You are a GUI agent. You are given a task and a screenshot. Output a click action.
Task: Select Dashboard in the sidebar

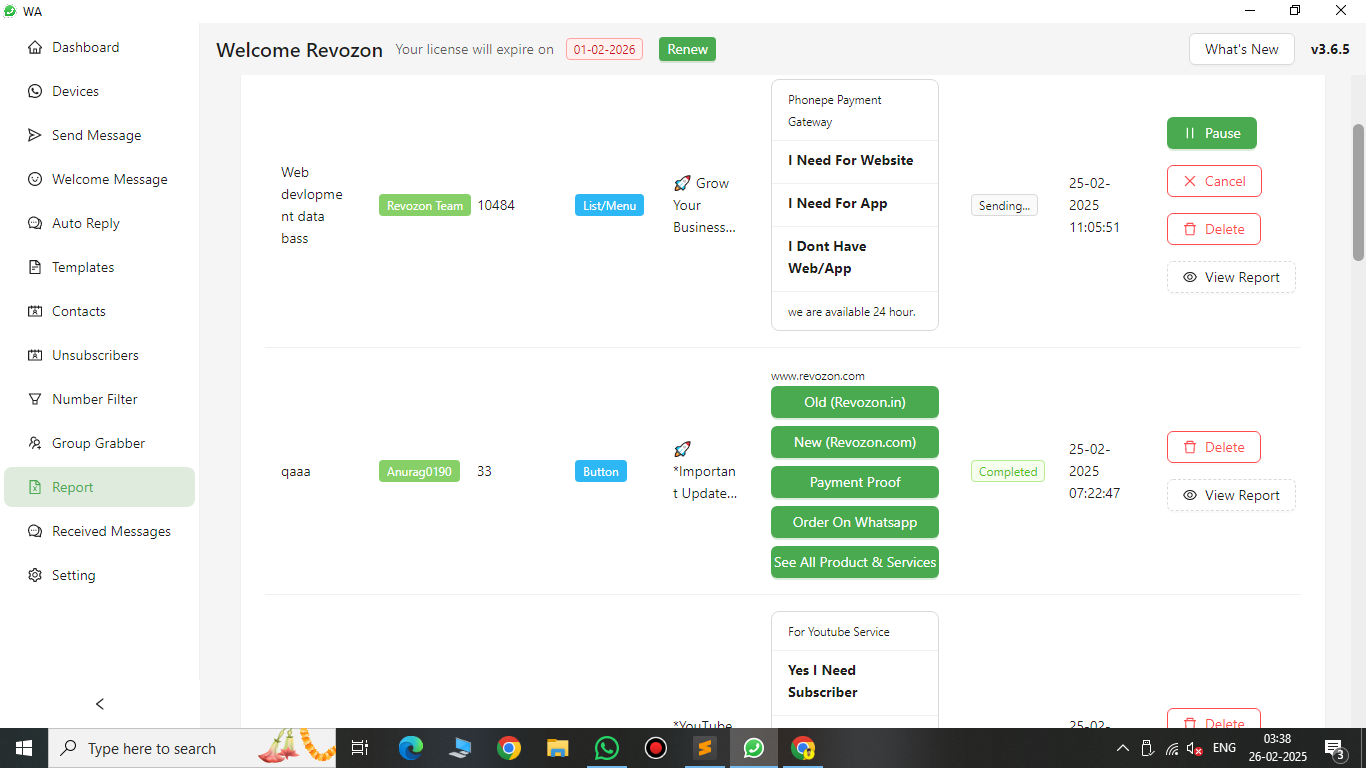point(100,47)
